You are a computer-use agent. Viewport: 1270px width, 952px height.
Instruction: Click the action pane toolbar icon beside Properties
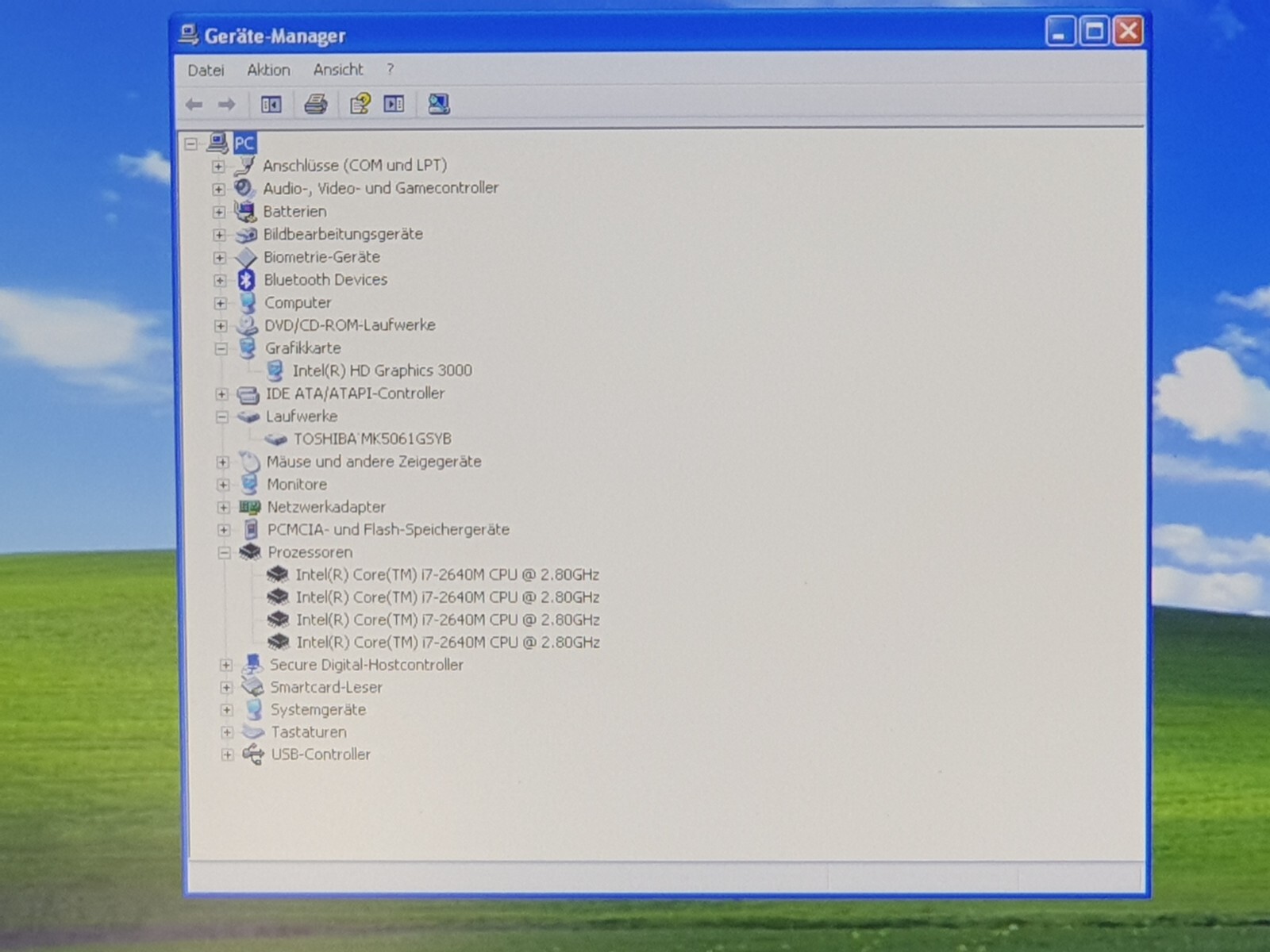point(394,104)
